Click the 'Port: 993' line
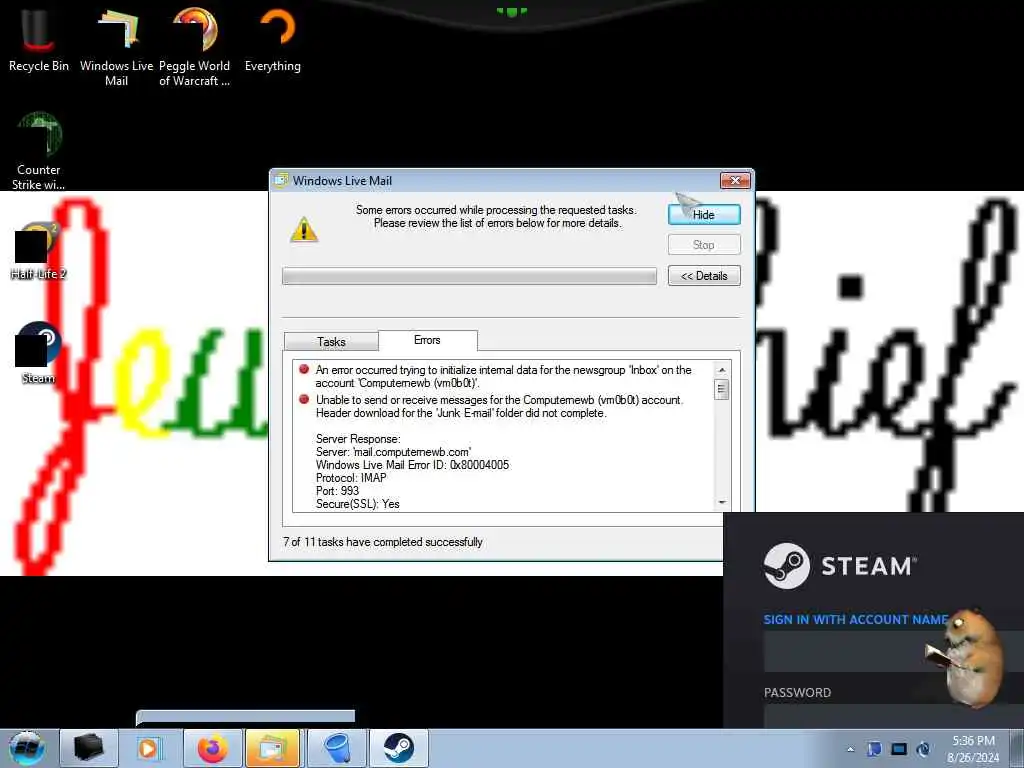Viewport: 1024px width, 768px height. pyautogui.click(x=337, y=491)
